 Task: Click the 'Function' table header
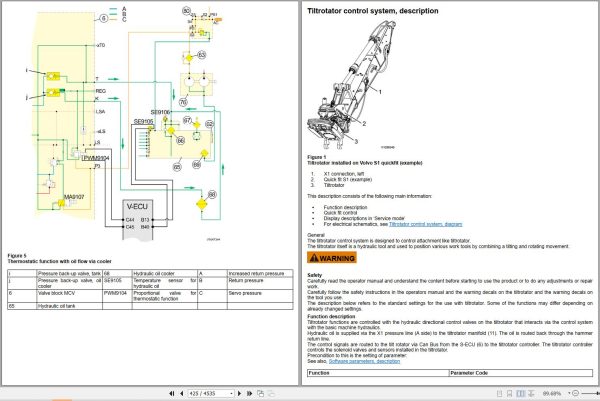point(378,373)
